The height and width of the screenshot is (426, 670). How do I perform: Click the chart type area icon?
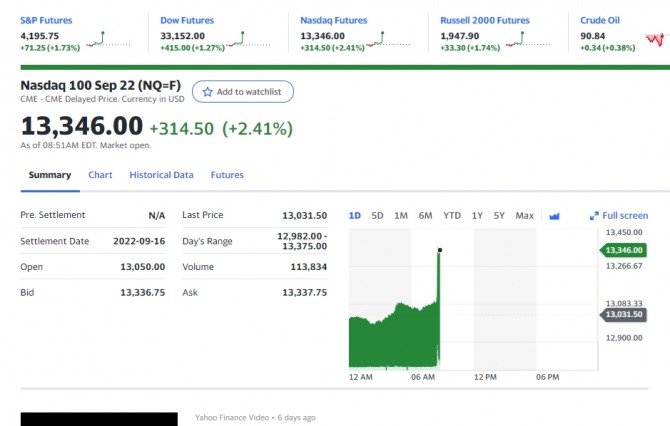pos(555,215)
